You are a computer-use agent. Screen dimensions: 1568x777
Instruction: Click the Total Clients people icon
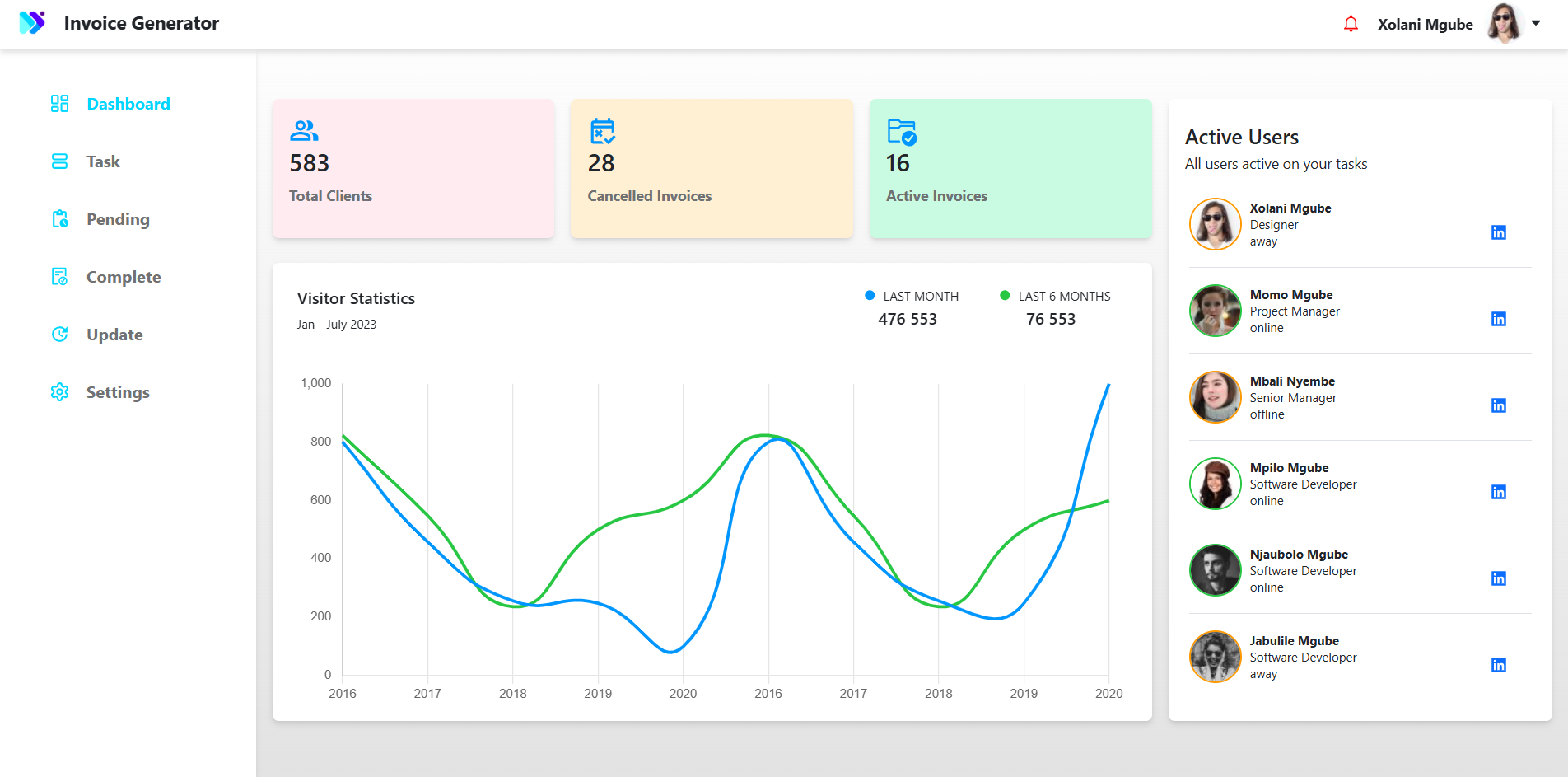(x=304, y=131)
